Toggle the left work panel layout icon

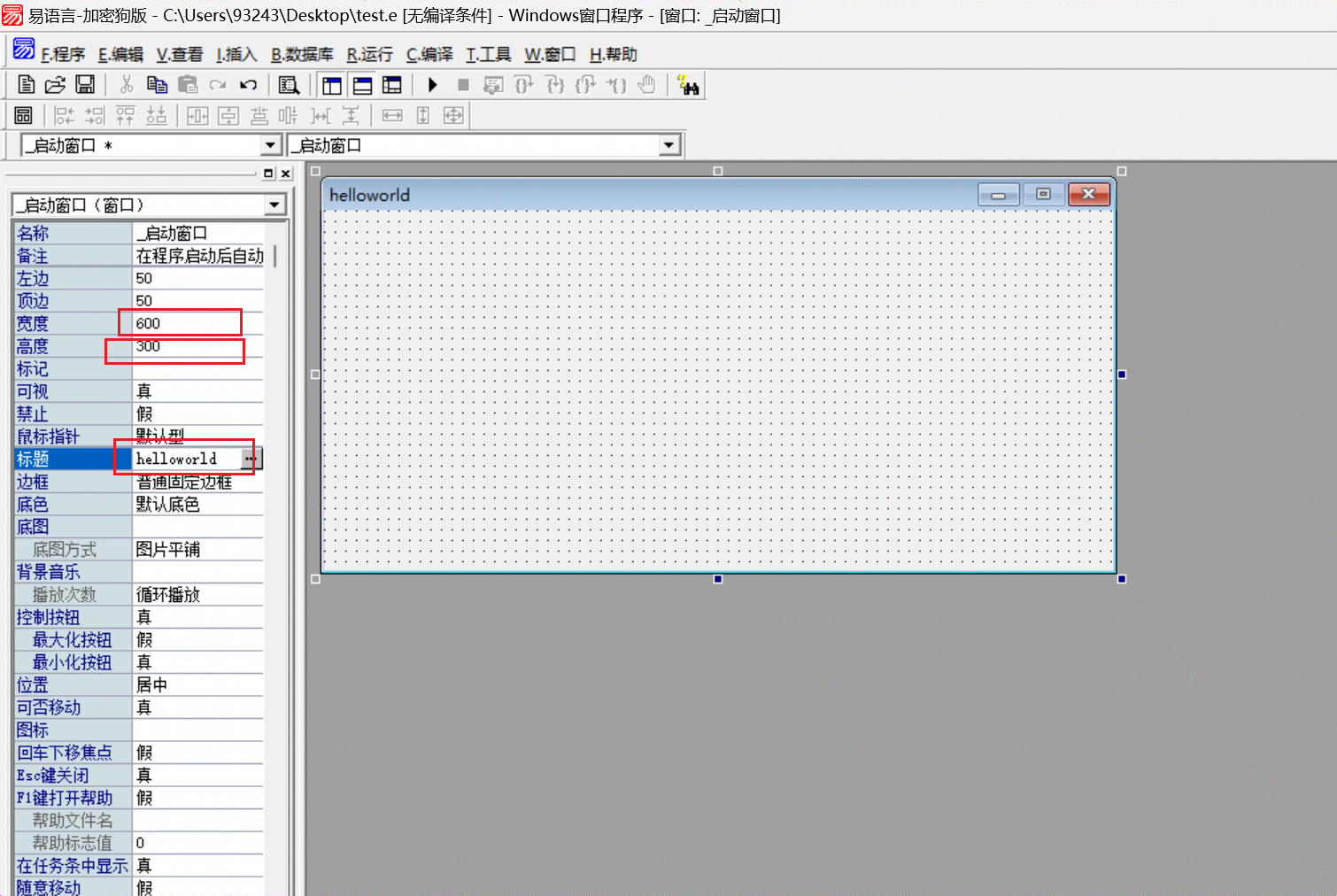click(x=332, y=85)
